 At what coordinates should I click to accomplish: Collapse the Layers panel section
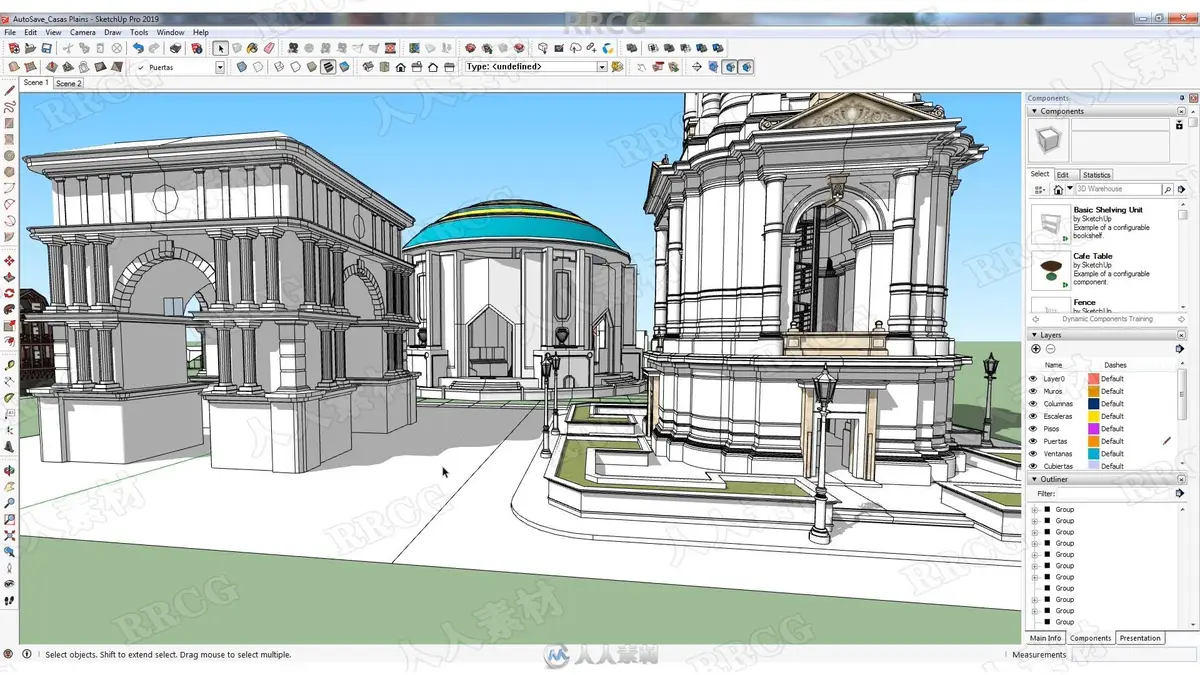pos(1034,335)
